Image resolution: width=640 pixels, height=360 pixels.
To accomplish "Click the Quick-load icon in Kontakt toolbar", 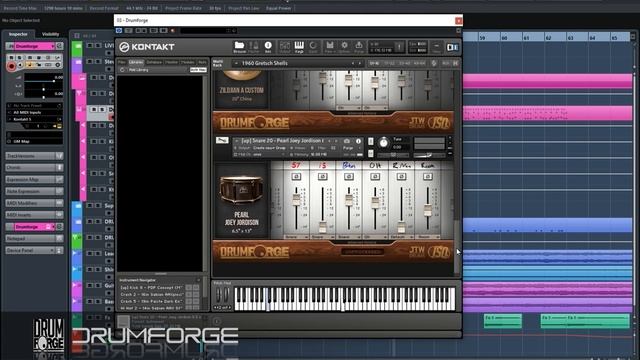I will coord(313,46).
